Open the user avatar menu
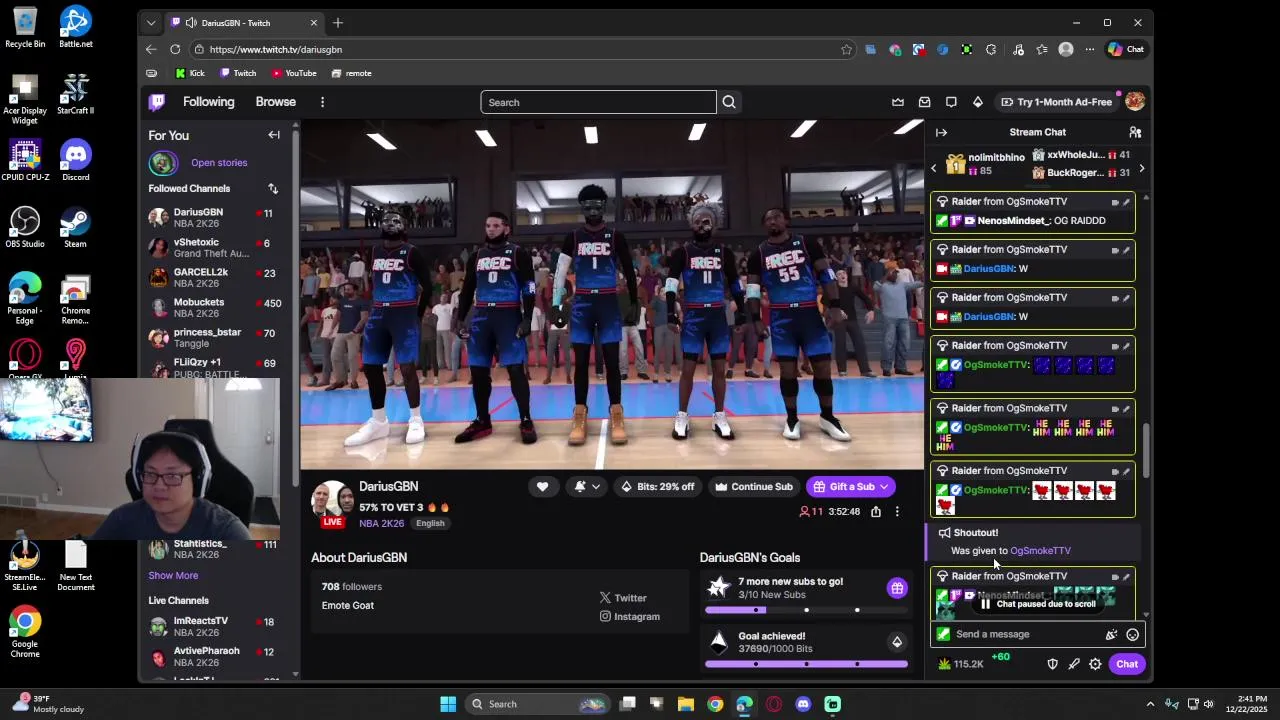 coord(1134,102)
